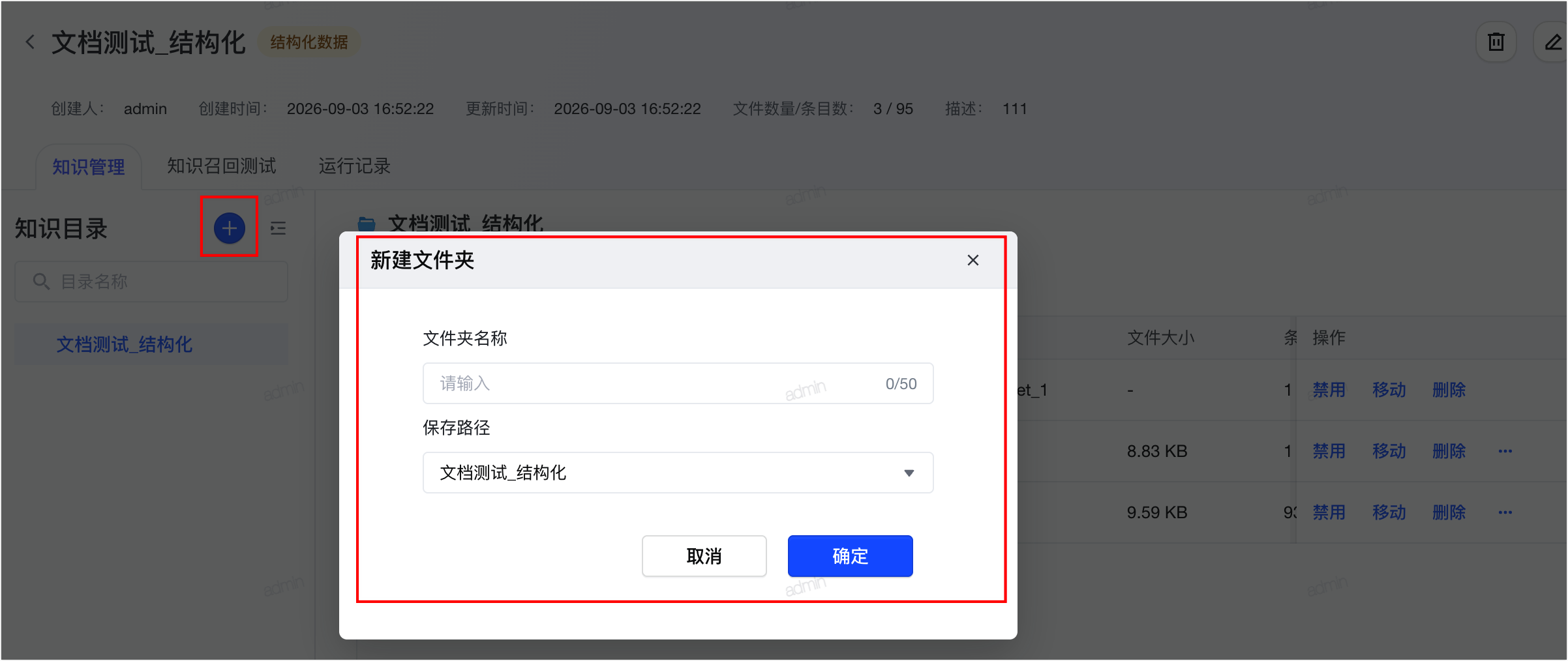Click 删除 in the 9.59 KB row
The image size is (1568, 661).
pos(1449,512)
